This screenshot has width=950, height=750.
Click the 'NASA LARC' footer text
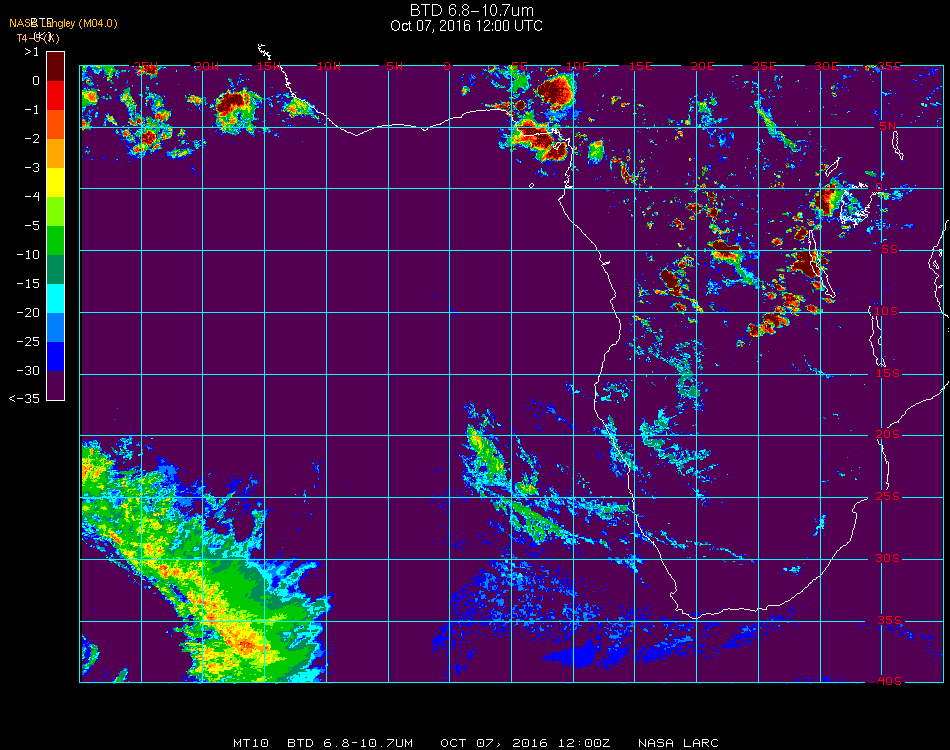pos(678,743)
